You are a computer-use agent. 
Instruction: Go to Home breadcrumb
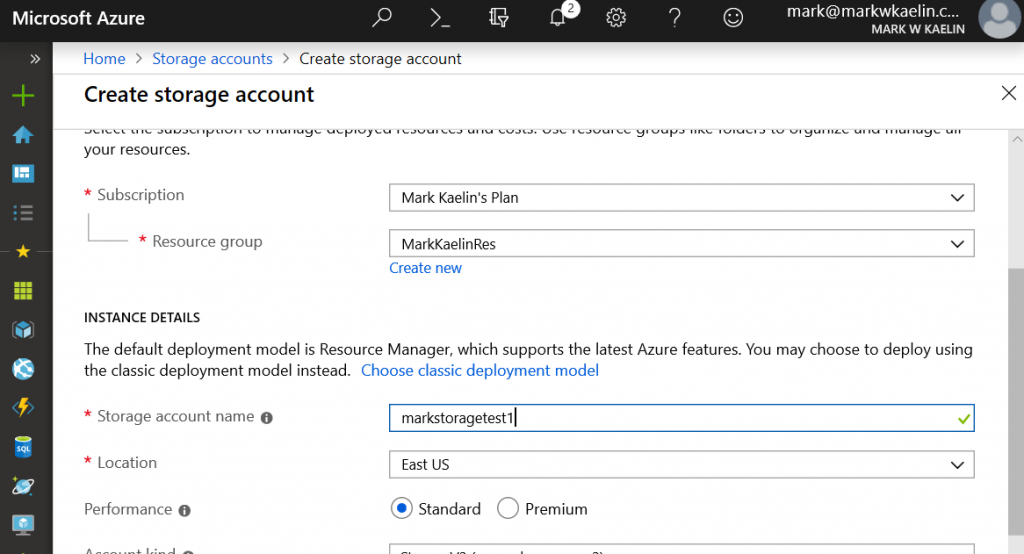pos(104,59)
